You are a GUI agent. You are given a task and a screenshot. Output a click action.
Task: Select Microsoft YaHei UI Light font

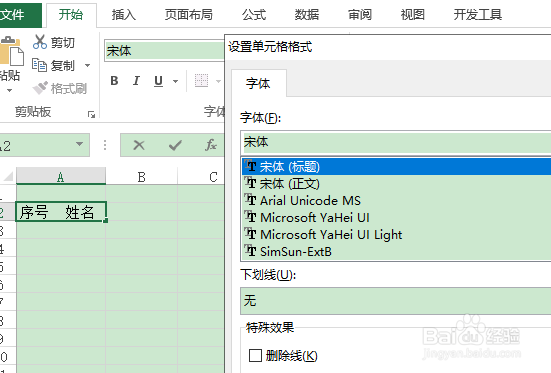[397, 234]
